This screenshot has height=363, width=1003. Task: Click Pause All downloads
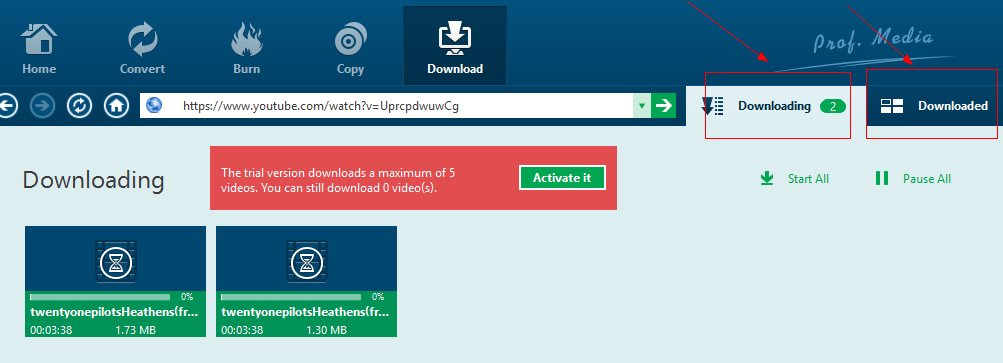[x=913, y=179]
